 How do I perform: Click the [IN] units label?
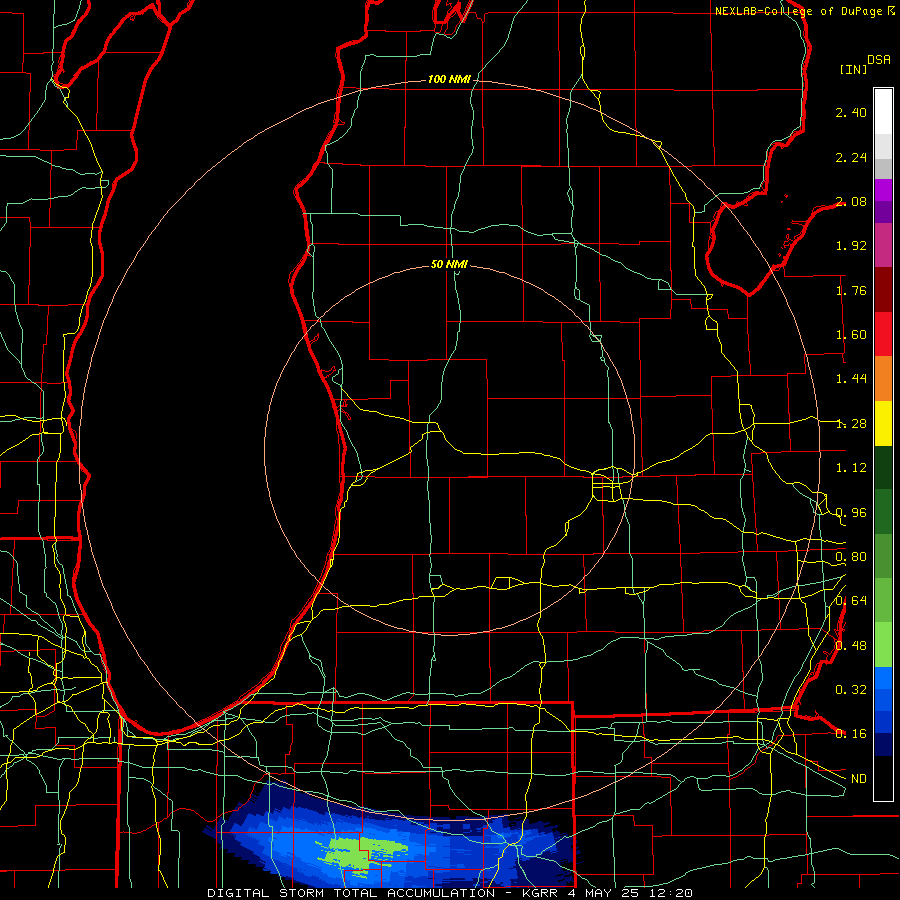pos(854,69)
